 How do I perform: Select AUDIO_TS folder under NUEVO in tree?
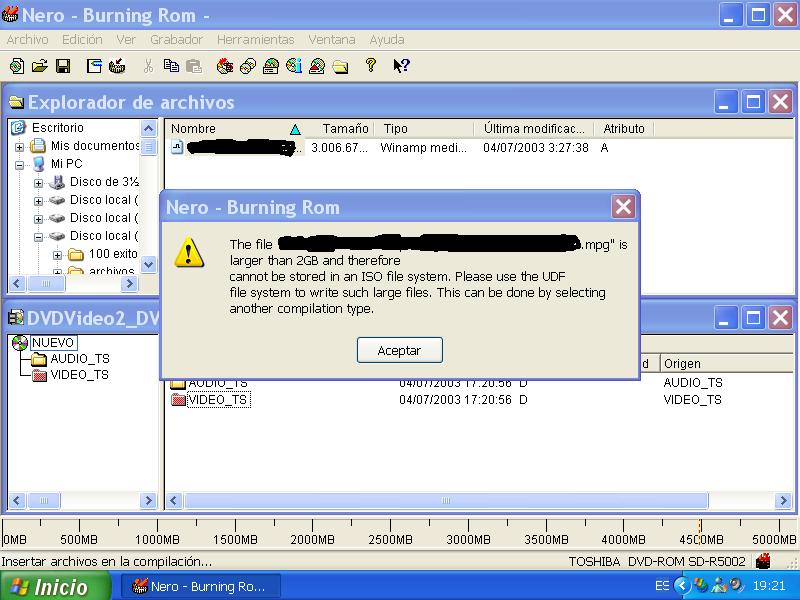point(80,359)
